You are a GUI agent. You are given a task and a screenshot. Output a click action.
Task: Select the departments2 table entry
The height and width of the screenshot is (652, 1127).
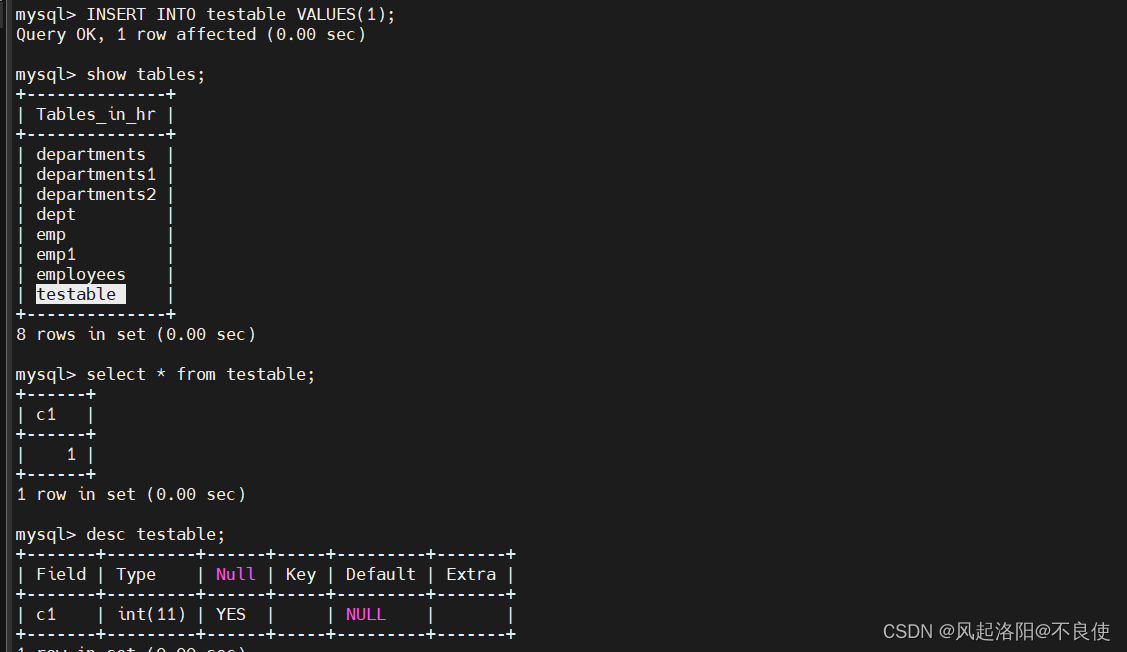click(x=96, y=194)
